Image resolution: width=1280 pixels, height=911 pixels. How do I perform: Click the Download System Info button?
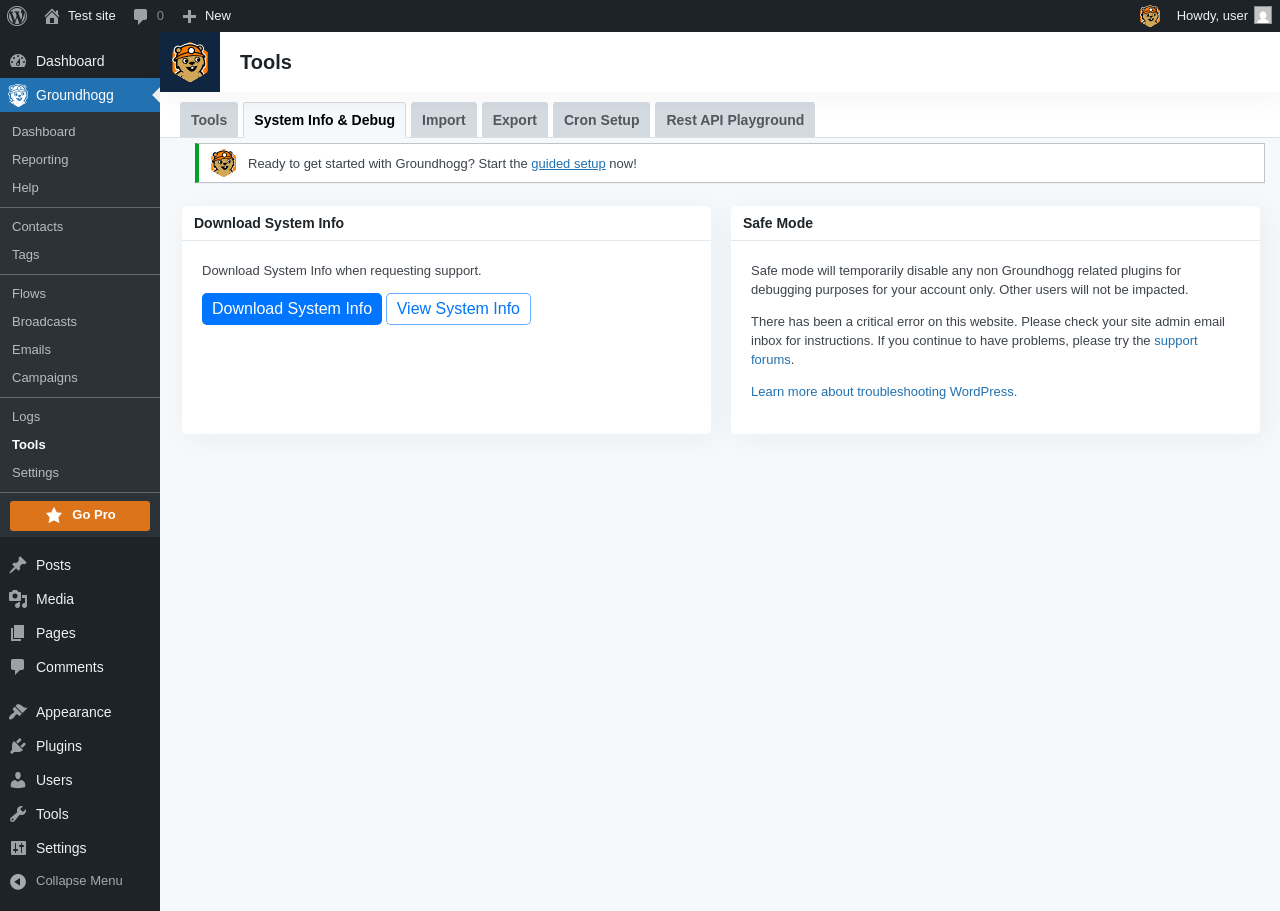pyautogui.click(x=292, y=309)
